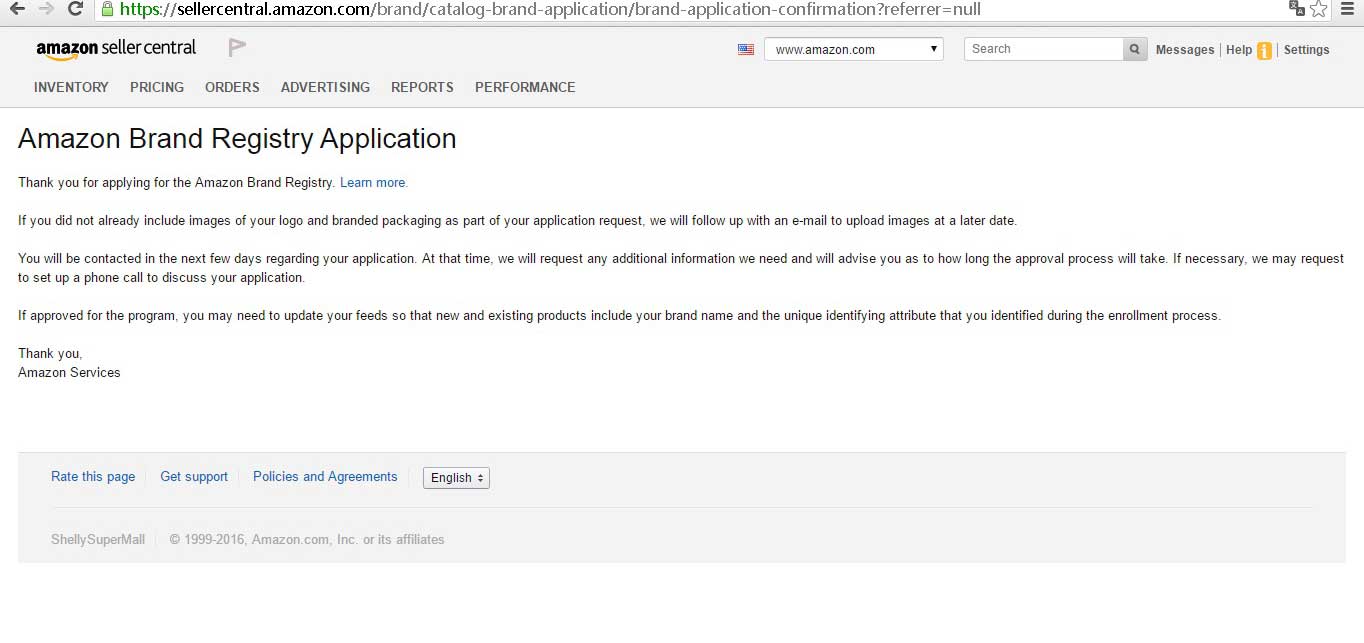Click the translate page icon in address bar

1297,9
